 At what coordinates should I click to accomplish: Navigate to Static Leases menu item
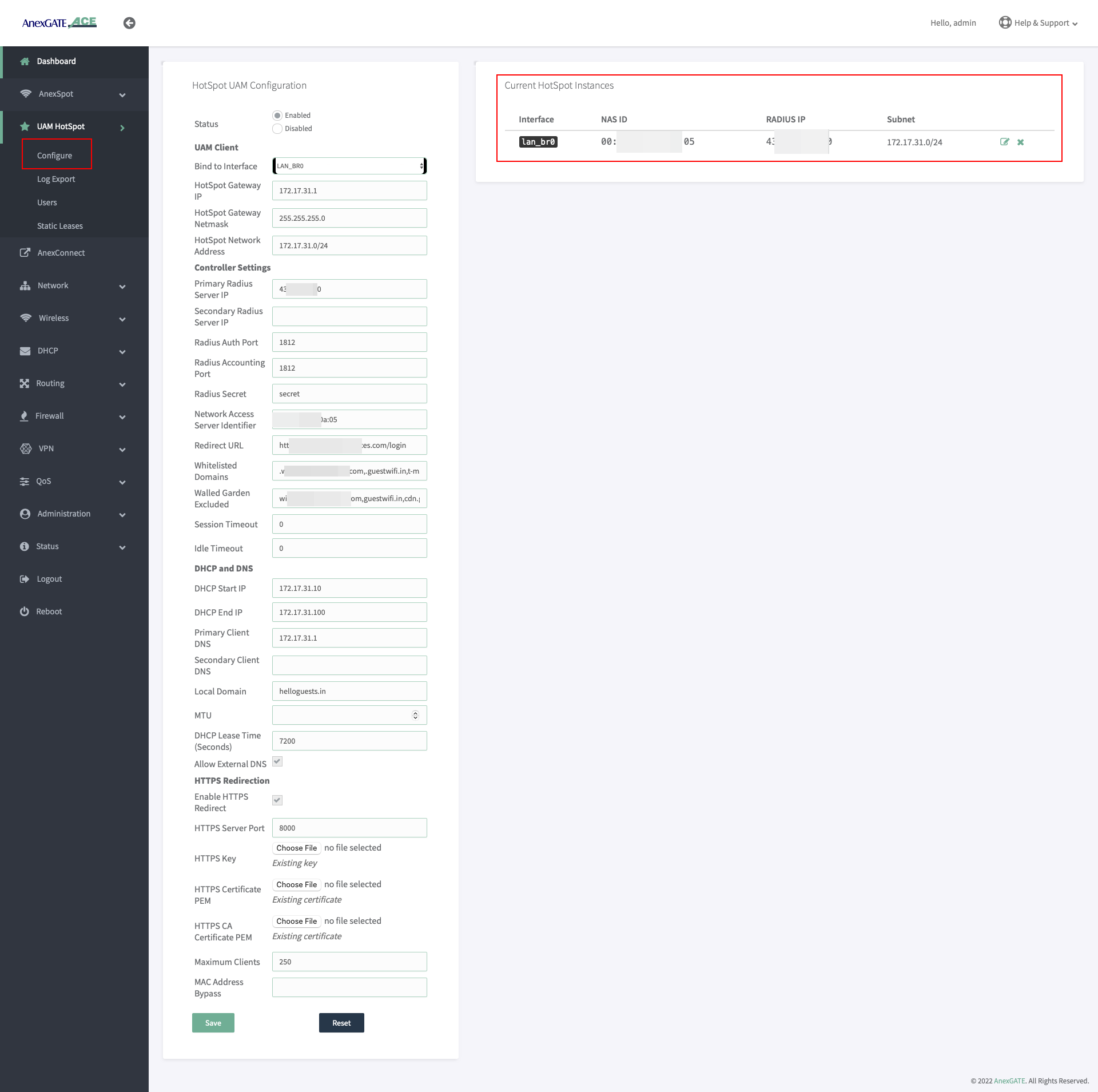(x=59, y=225)
